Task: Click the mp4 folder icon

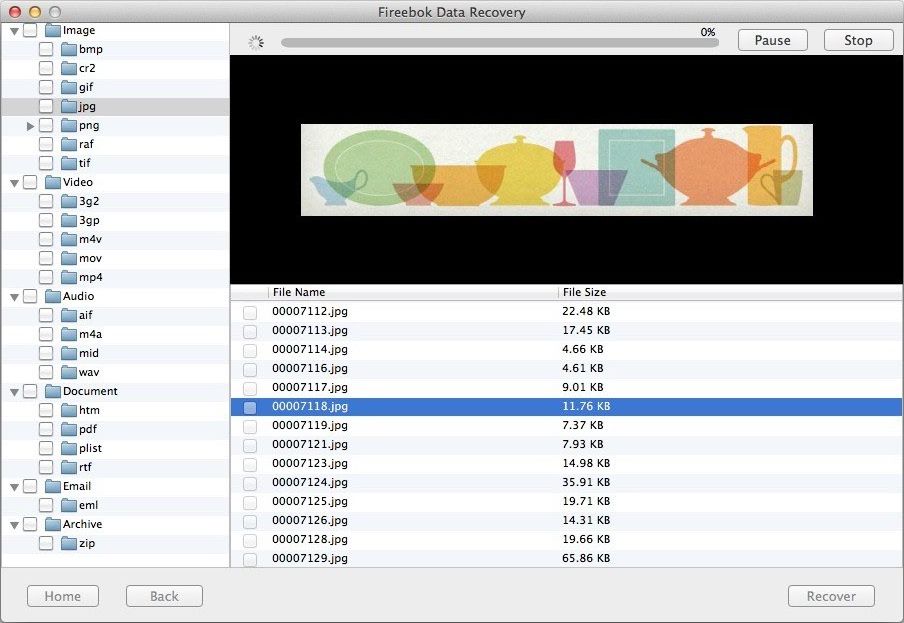Action: coord(69,278)
